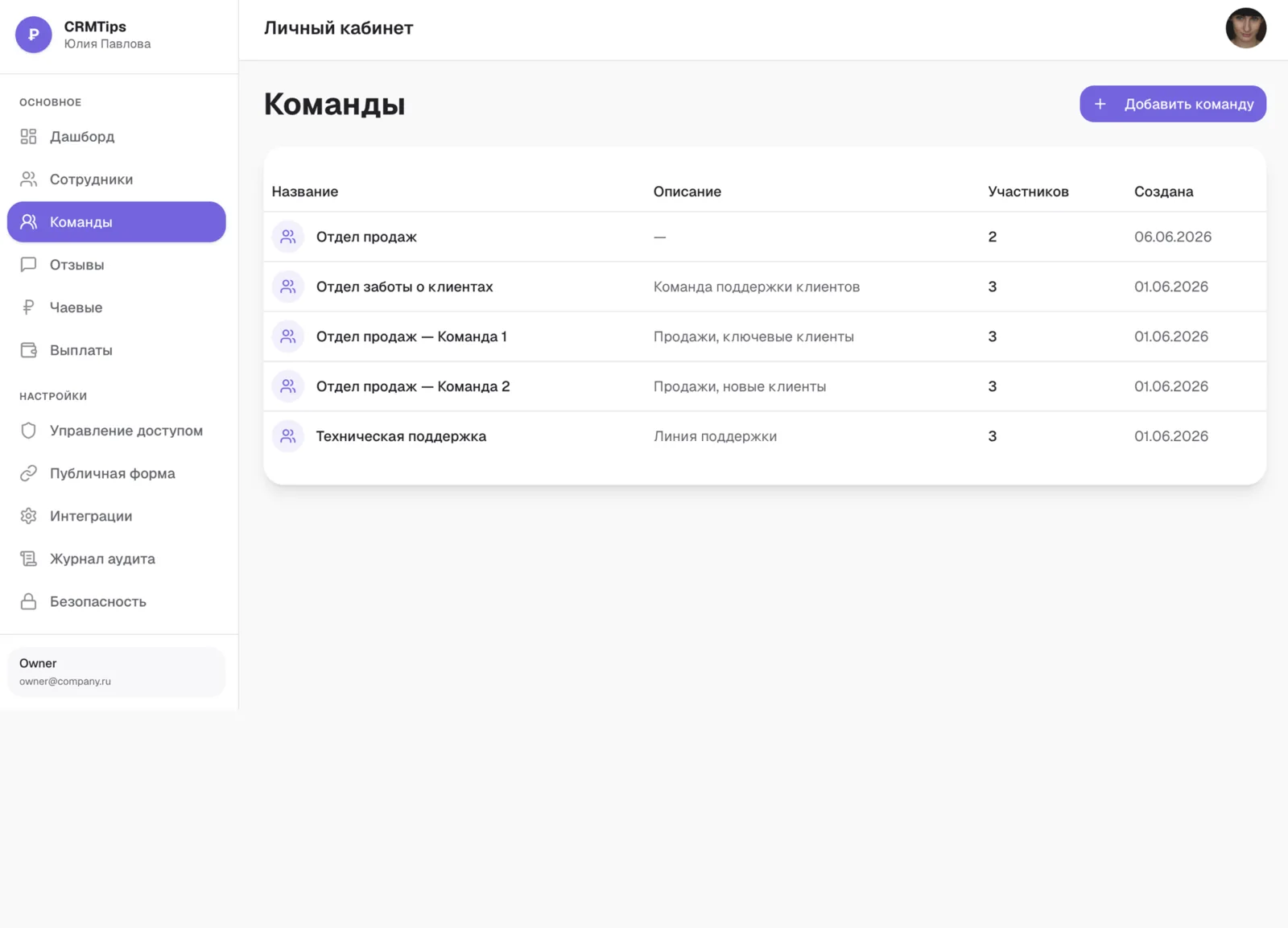Image resolution: width=1288 pixels, height=928 pixels.
Task: View the Журнал аудита
Action: pyautogui.click(x=117, y=559)
